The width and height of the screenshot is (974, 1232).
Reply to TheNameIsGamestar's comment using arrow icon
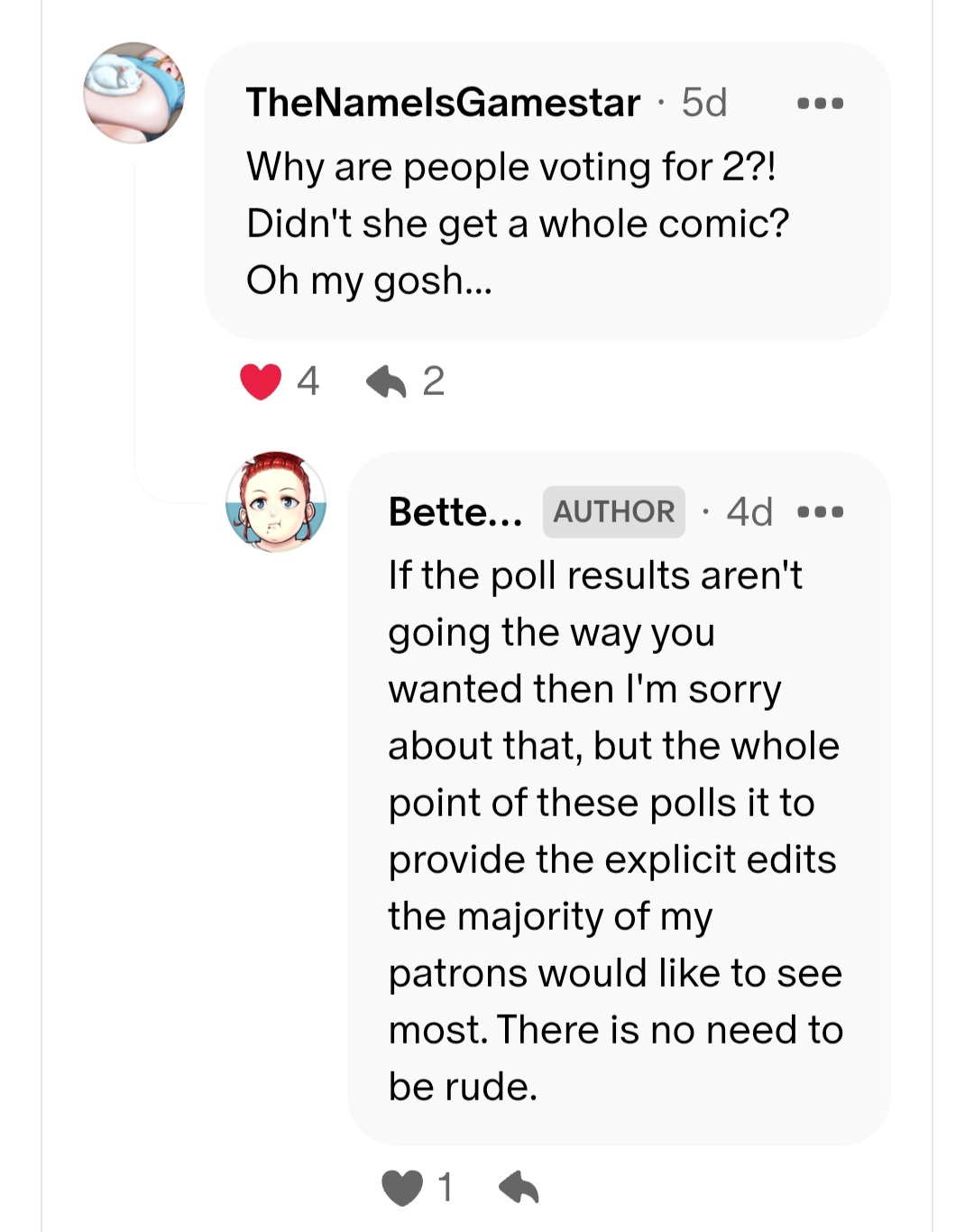(x=386, y=382)
